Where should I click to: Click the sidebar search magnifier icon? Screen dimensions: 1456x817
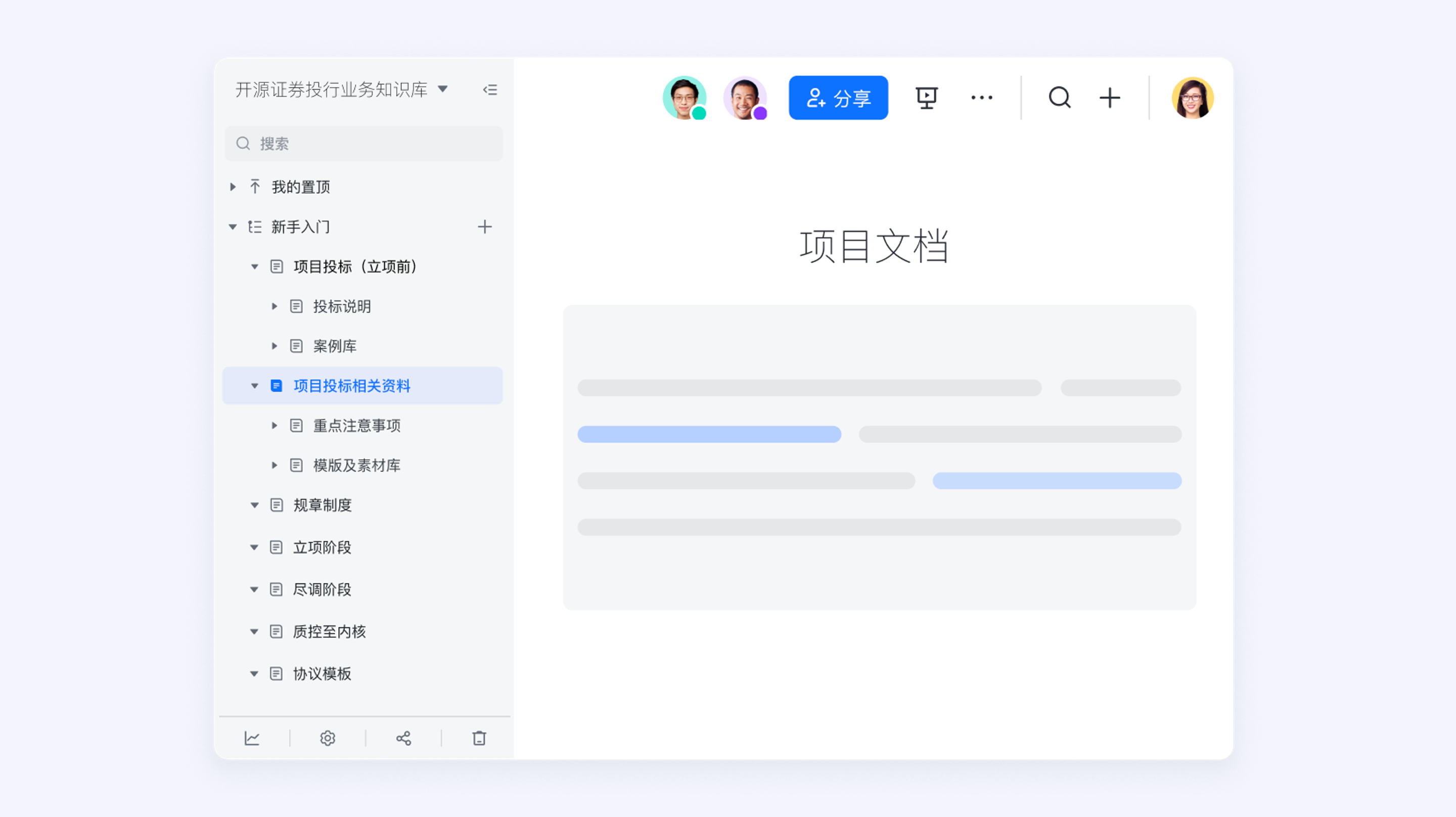tap(243, 144)
